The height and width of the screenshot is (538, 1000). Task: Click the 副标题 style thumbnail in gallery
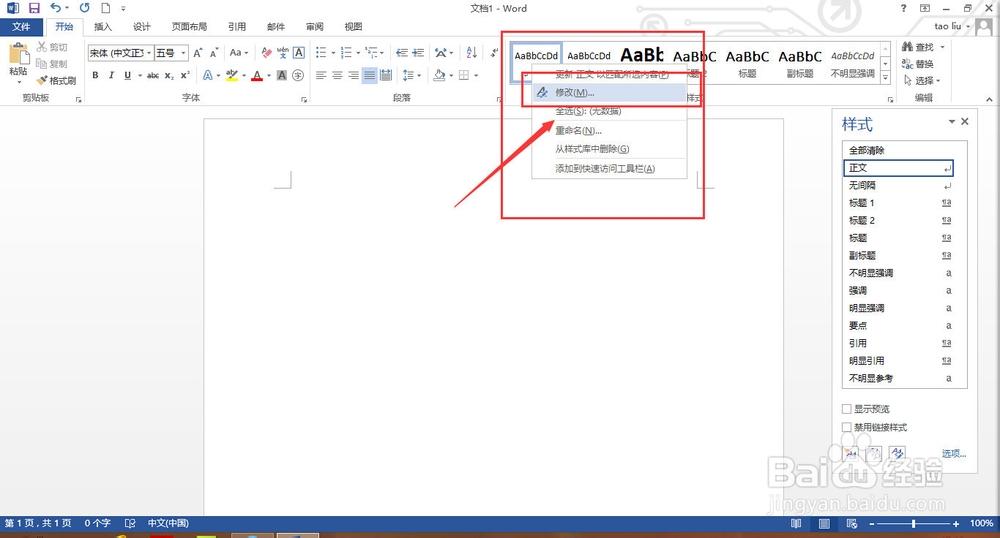[800, 63]
